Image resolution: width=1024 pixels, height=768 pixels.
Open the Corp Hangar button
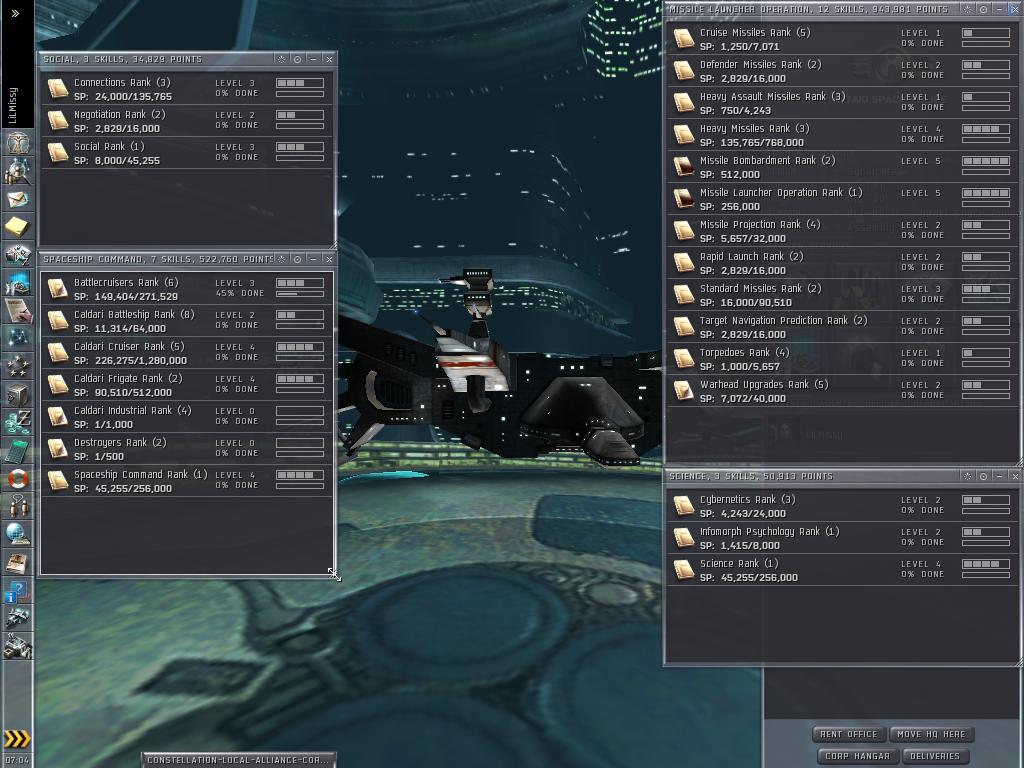coord(857,756)
